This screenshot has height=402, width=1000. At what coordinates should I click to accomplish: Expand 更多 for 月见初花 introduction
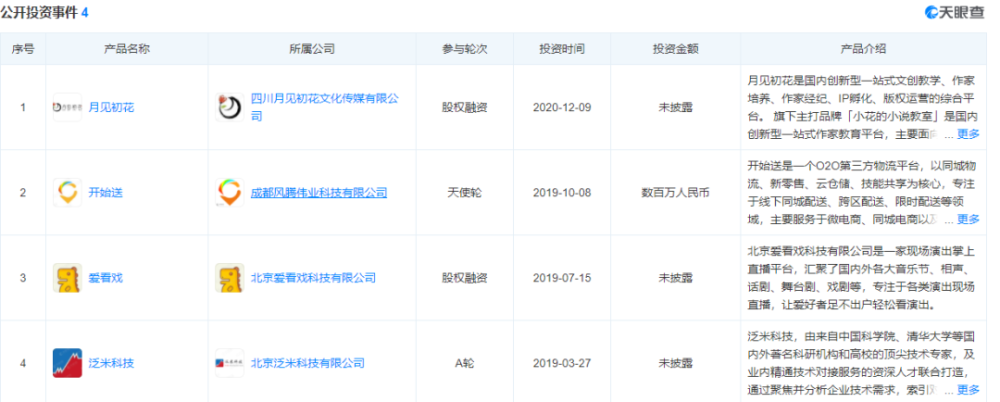(x=968, y=134)
